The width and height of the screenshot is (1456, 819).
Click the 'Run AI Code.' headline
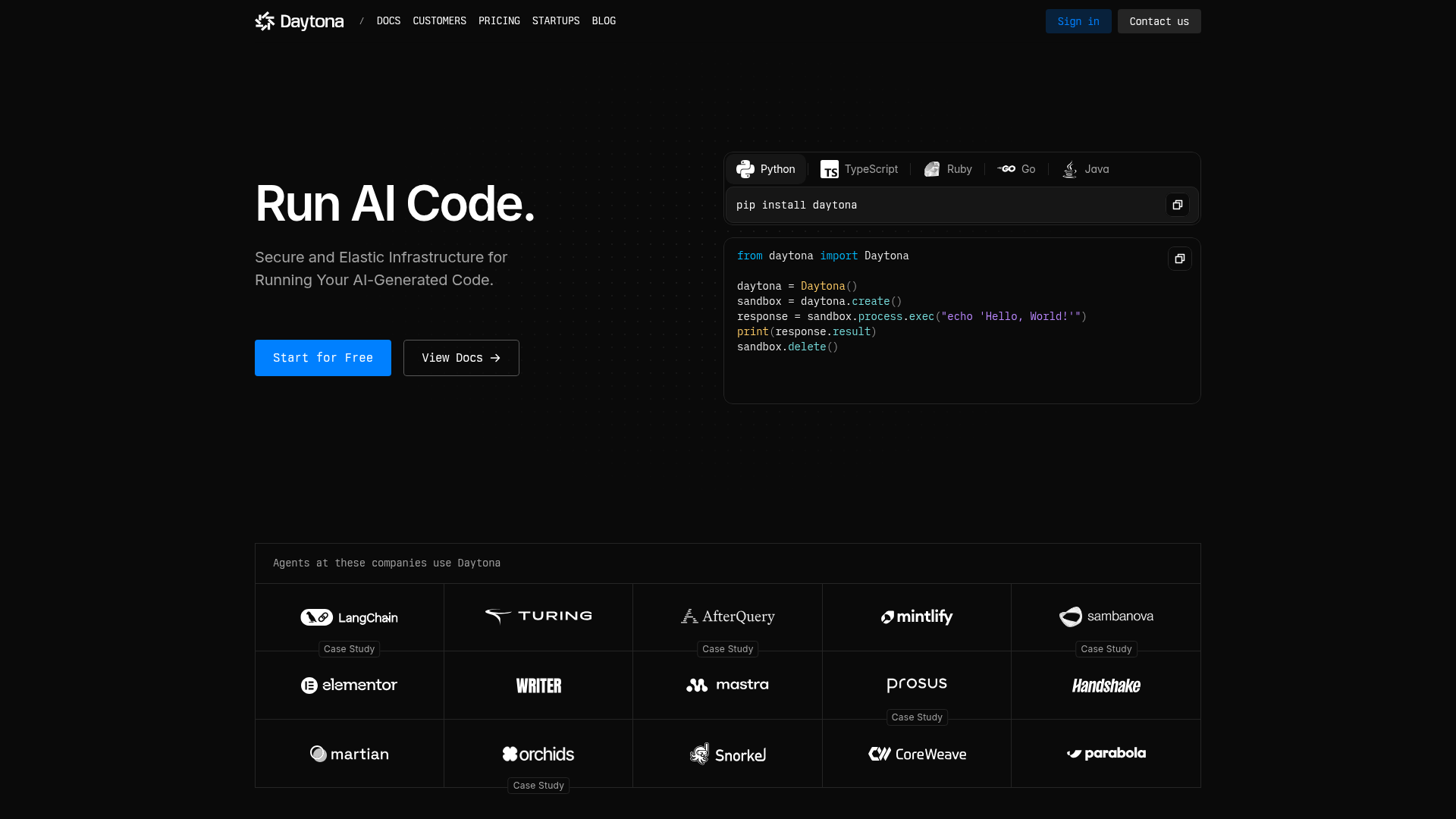pos(395,204)
